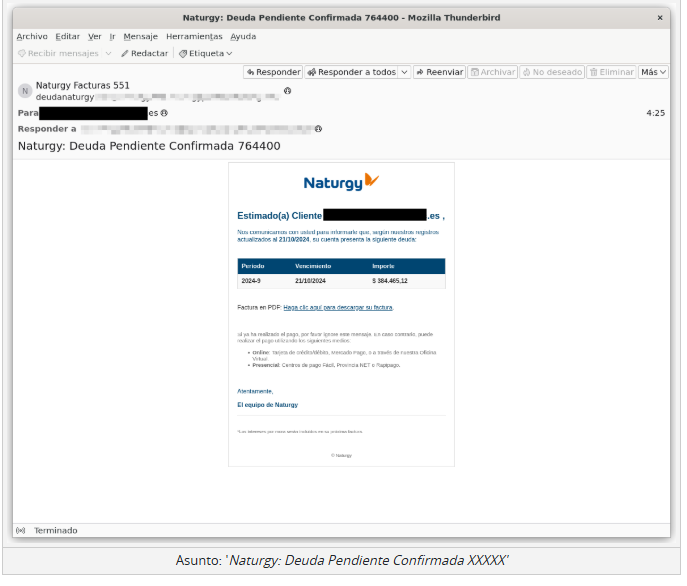Open the Etiqueta dropdown
This screenshot has height=586, width=687.
click(205, 53)
